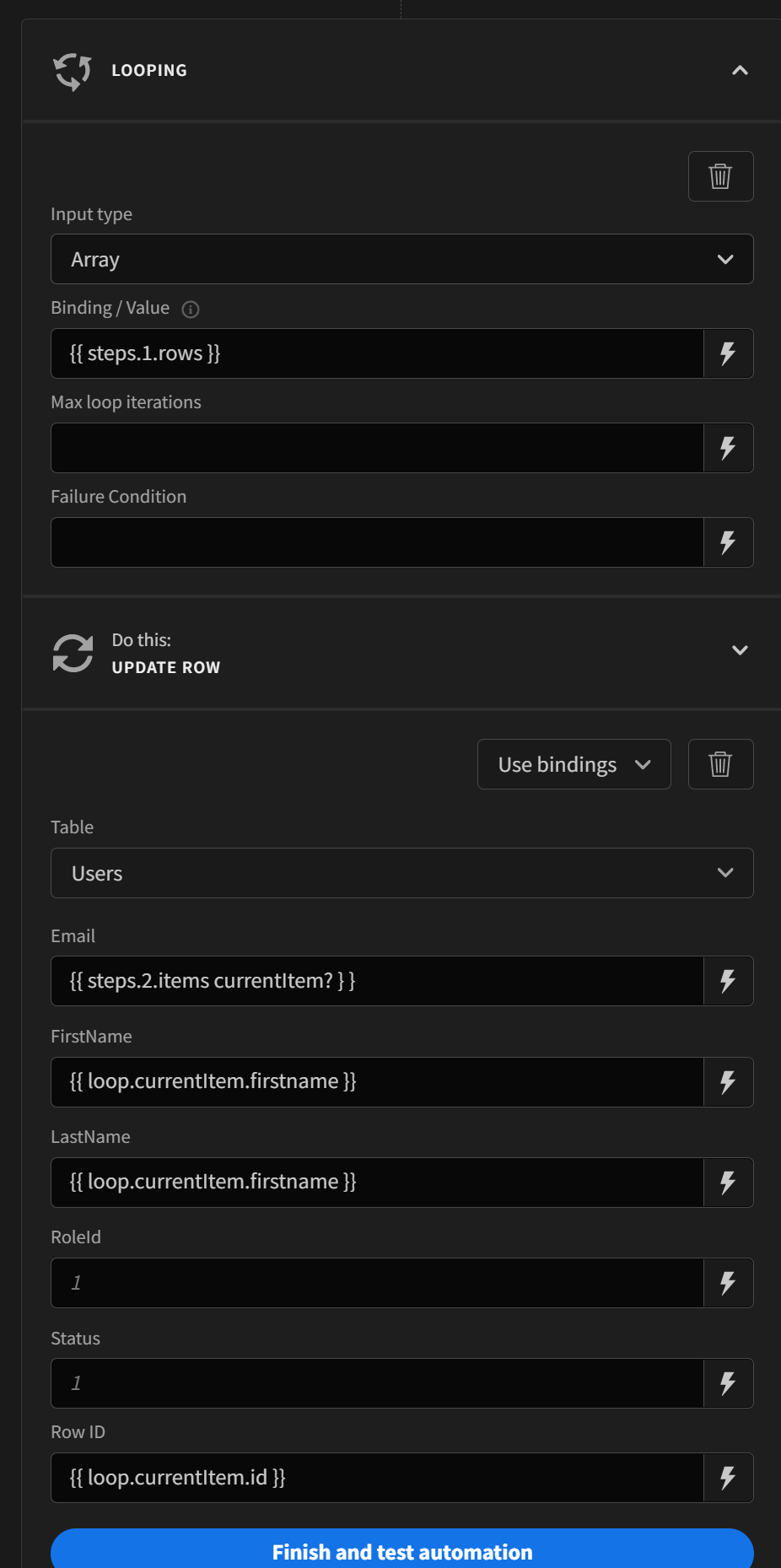781x1568 pixels.
Task: View the Binding / Value info tooltip
Action: tap(190, 309)
